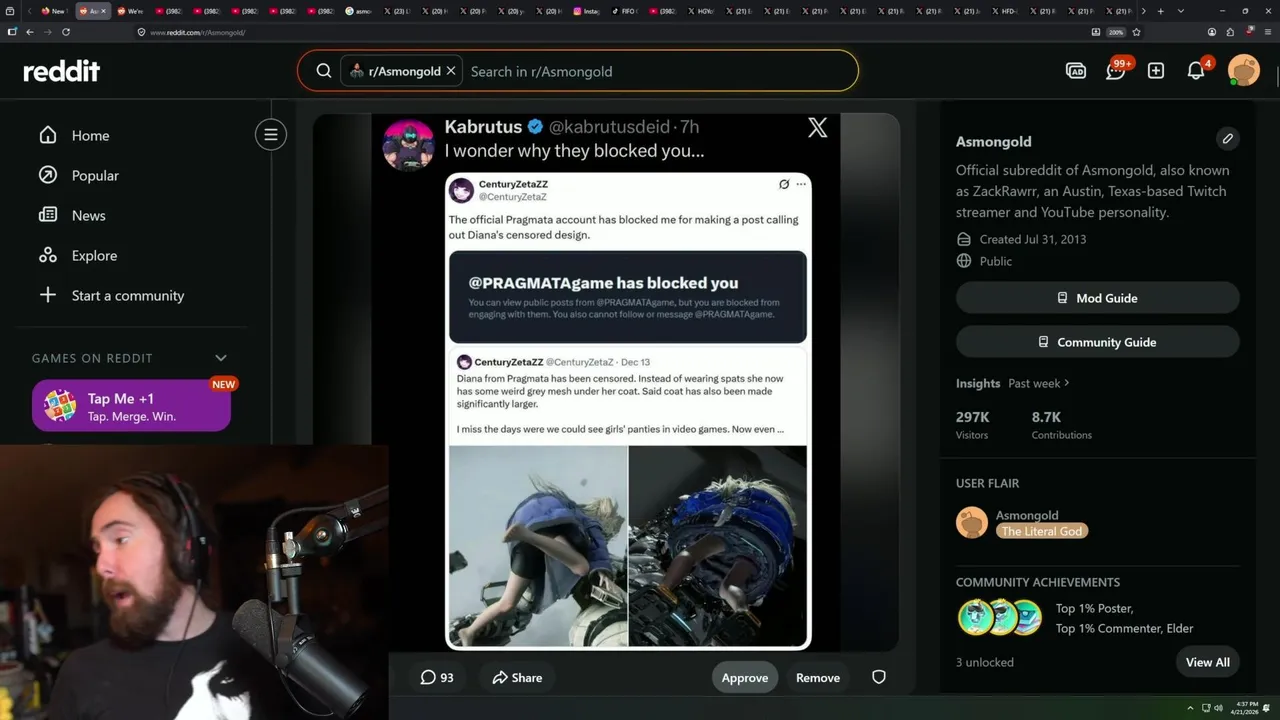Click The Literal God flair tag

pos(1042,531)
